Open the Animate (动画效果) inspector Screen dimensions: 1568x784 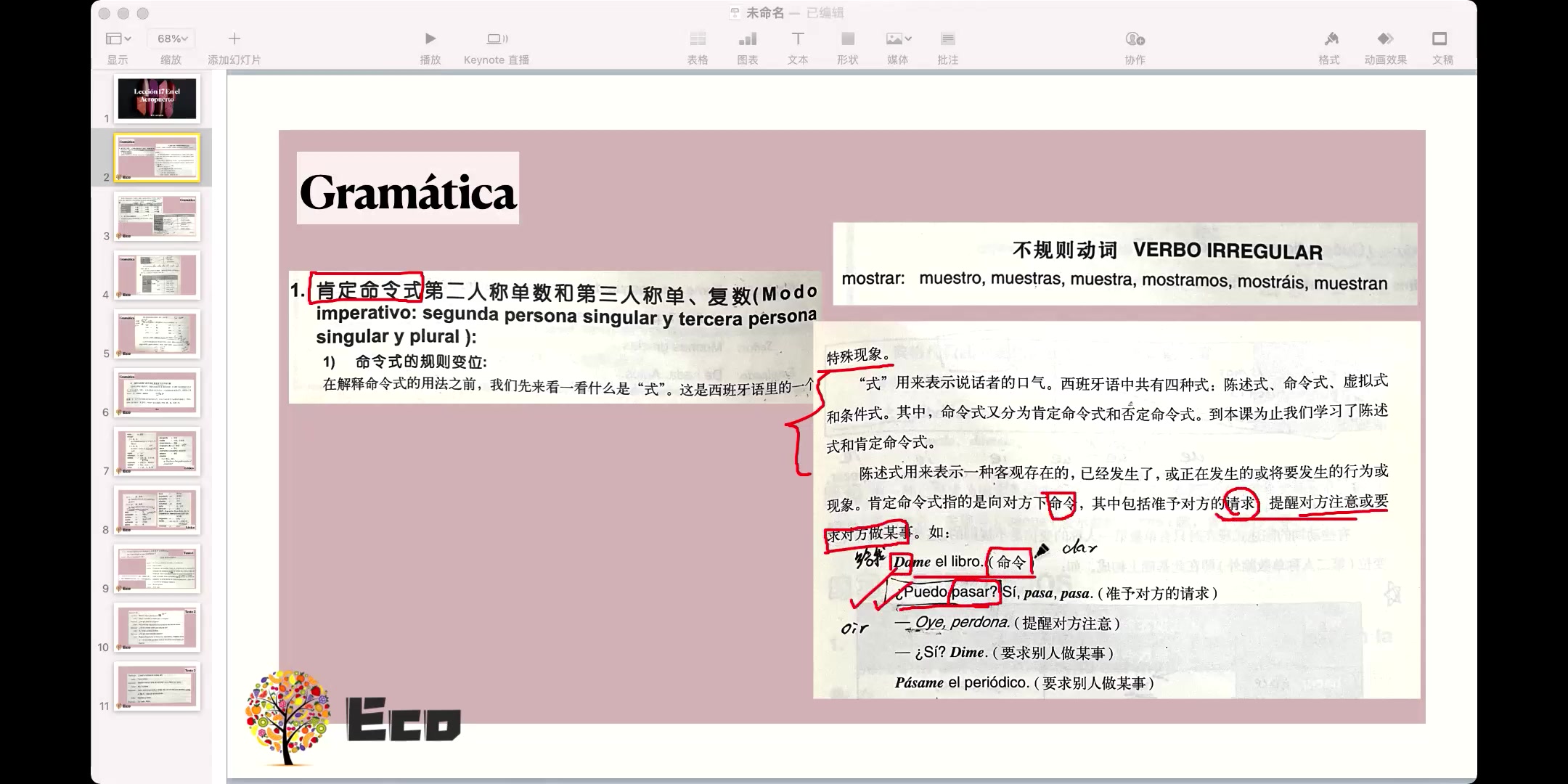(x=1385, y=38)
